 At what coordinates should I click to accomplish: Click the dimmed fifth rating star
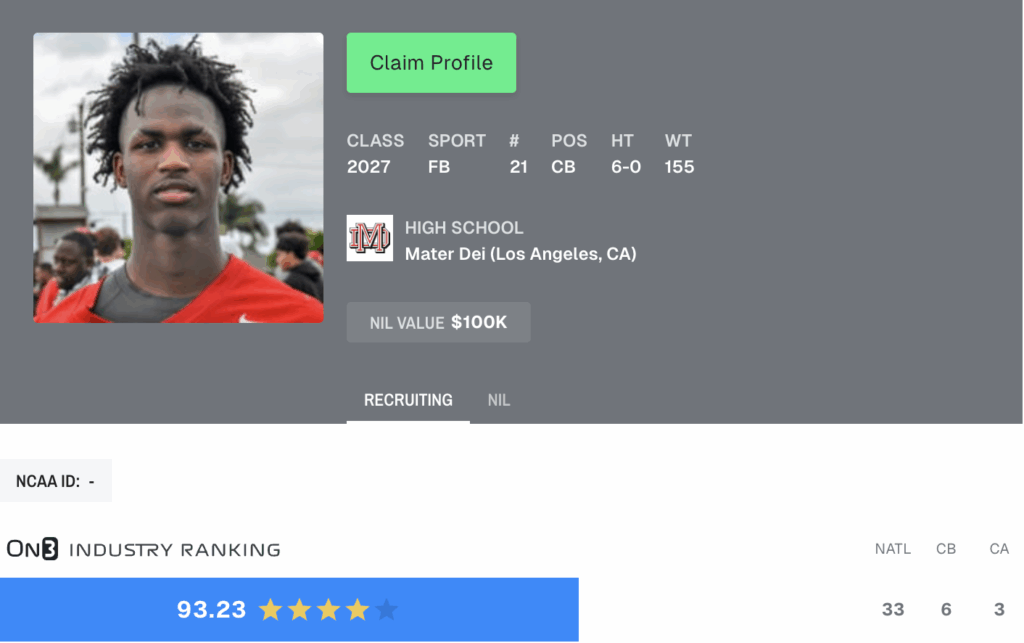click(387, 610)
